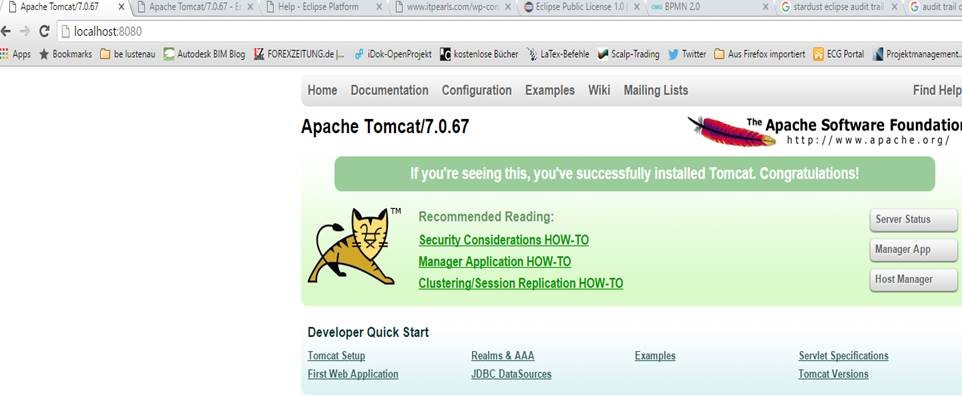
Task: Reload the page with the refresh icon
Action: 44,31
